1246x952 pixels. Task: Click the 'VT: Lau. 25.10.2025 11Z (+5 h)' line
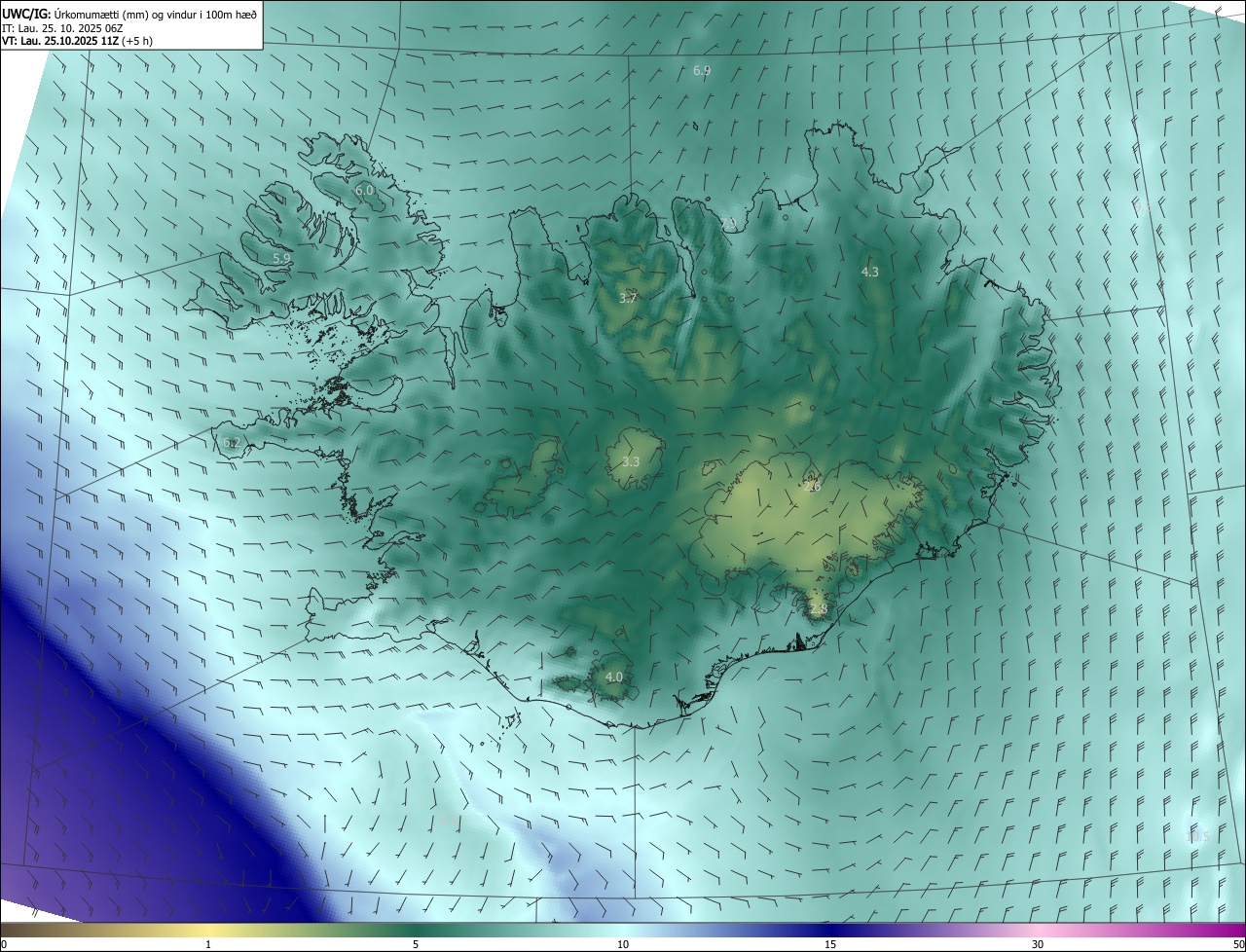tap(77, 41)
